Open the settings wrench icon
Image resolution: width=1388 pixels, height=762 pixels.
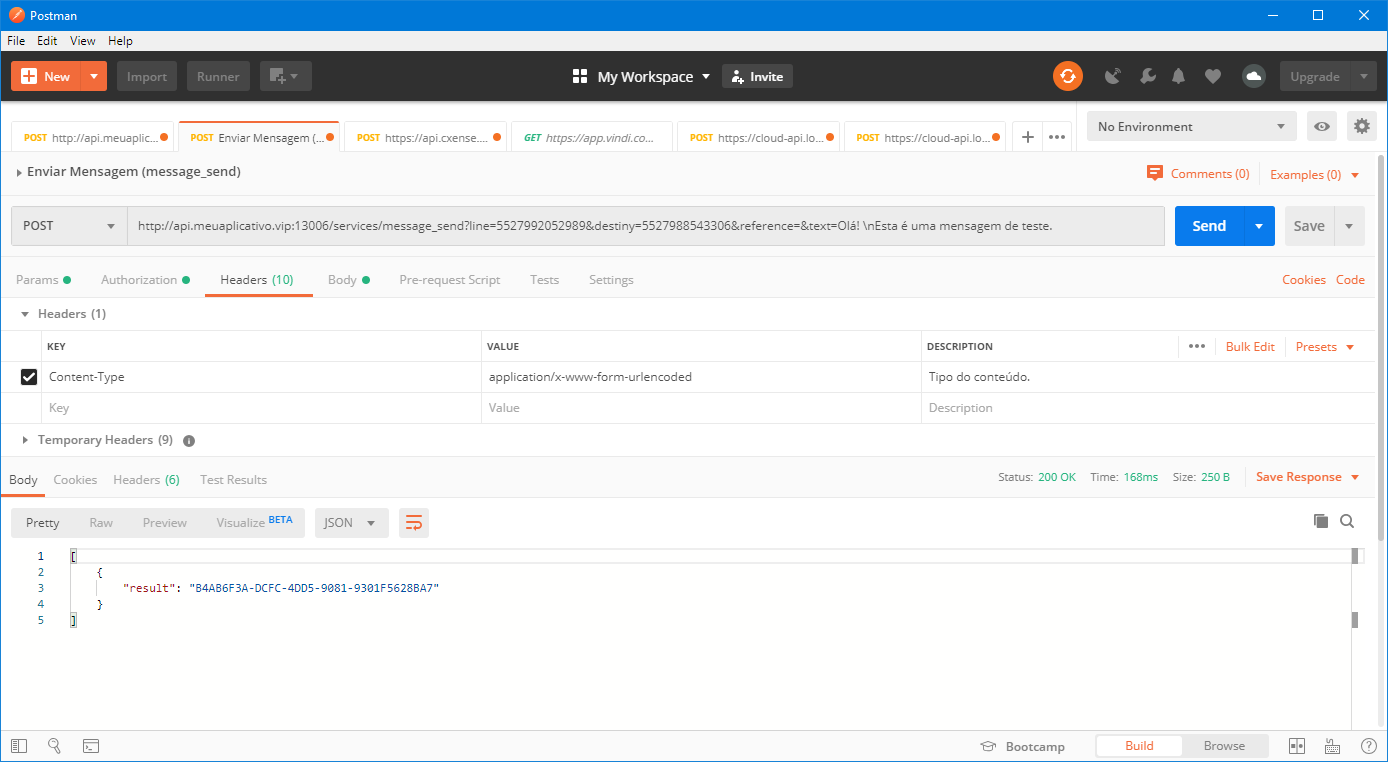1147,76
